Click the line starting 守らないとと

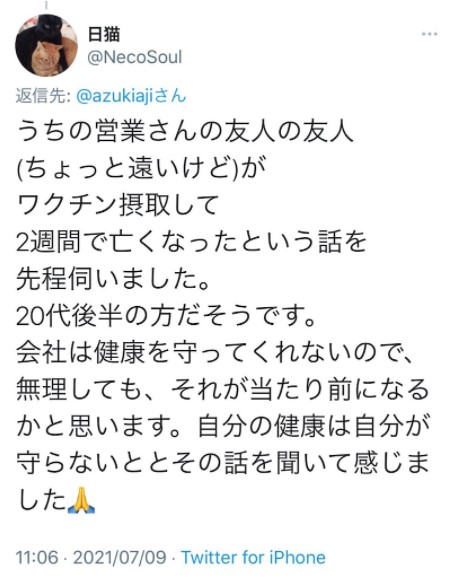(223, 464)
